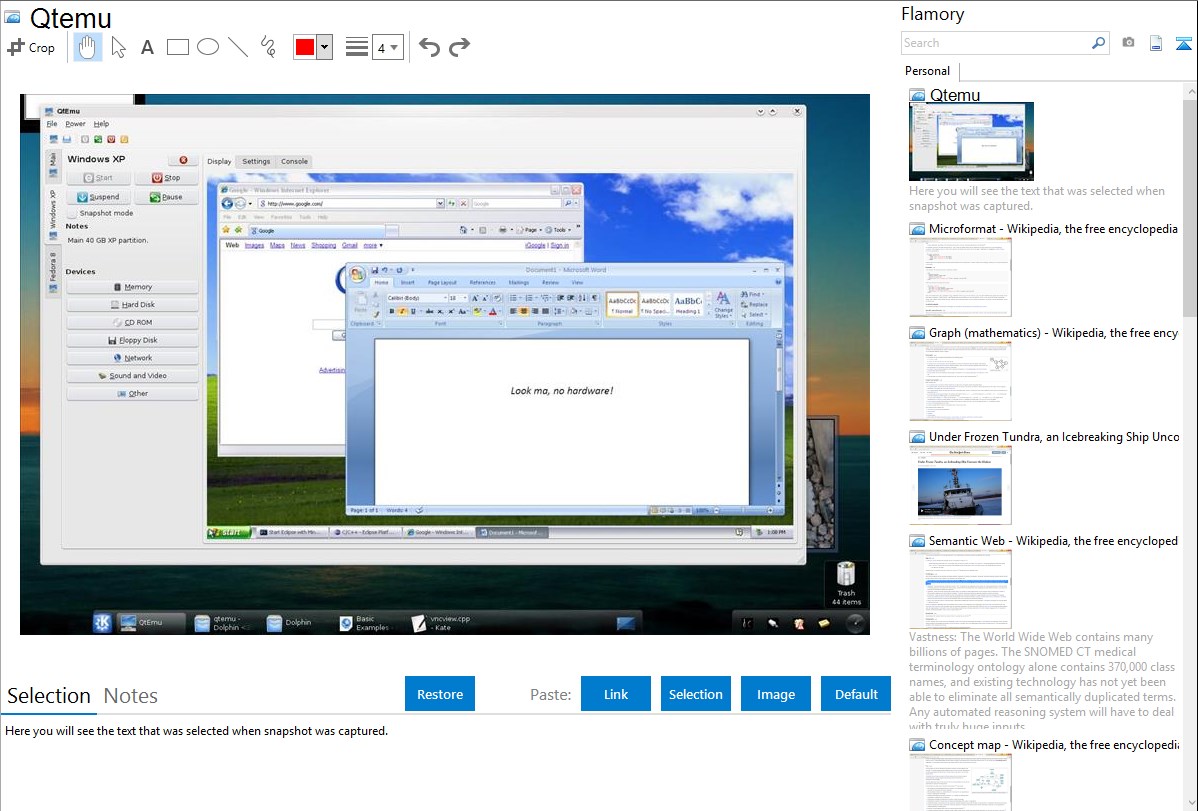Viewport: 1198px width, 811px height.
Task: Open the Concept map snapshot title
Action: pos(1053,744)
